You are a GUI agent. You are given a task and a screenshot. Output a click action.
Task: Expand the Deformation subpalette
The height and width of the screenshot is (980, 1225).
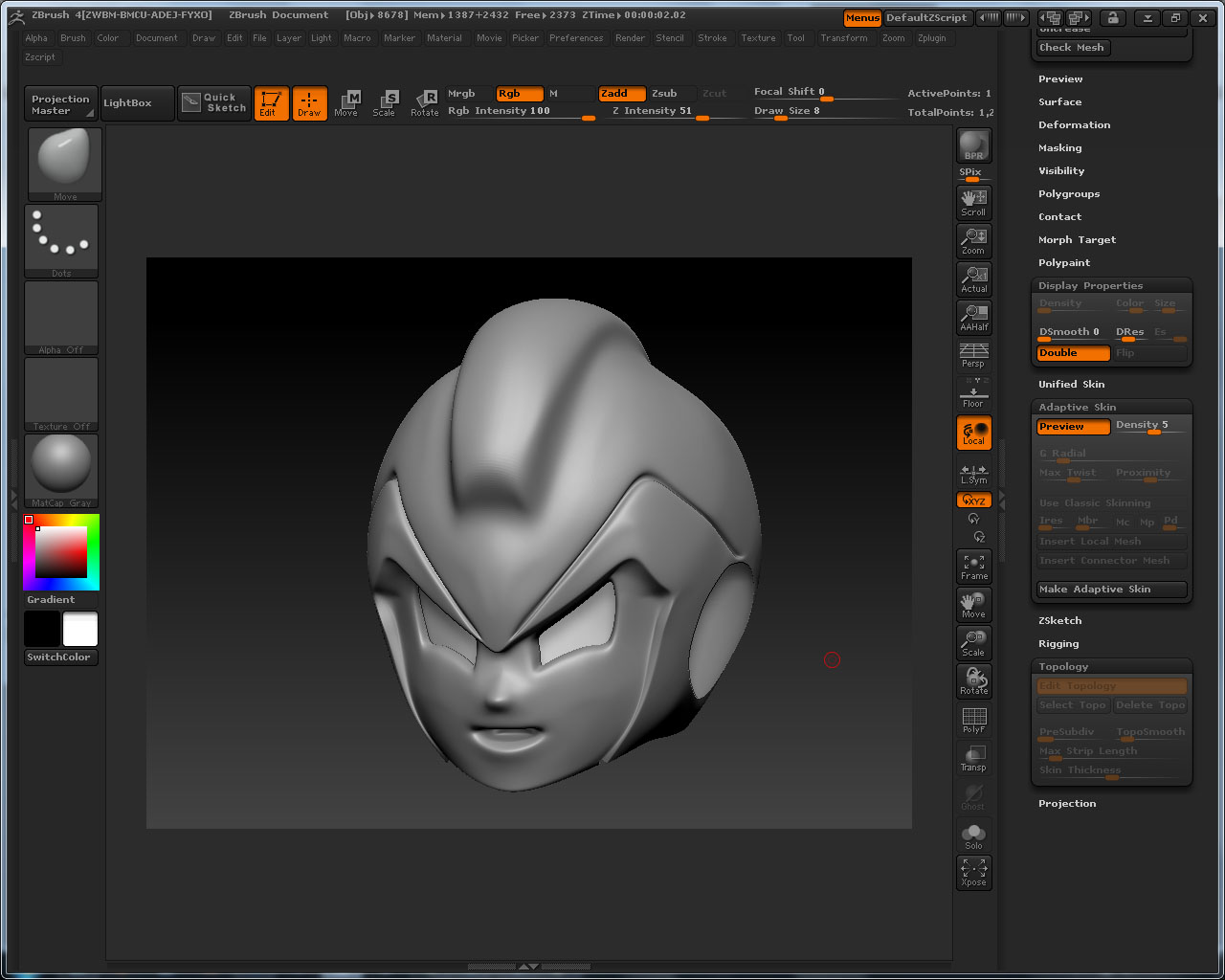click(1074, 125)
